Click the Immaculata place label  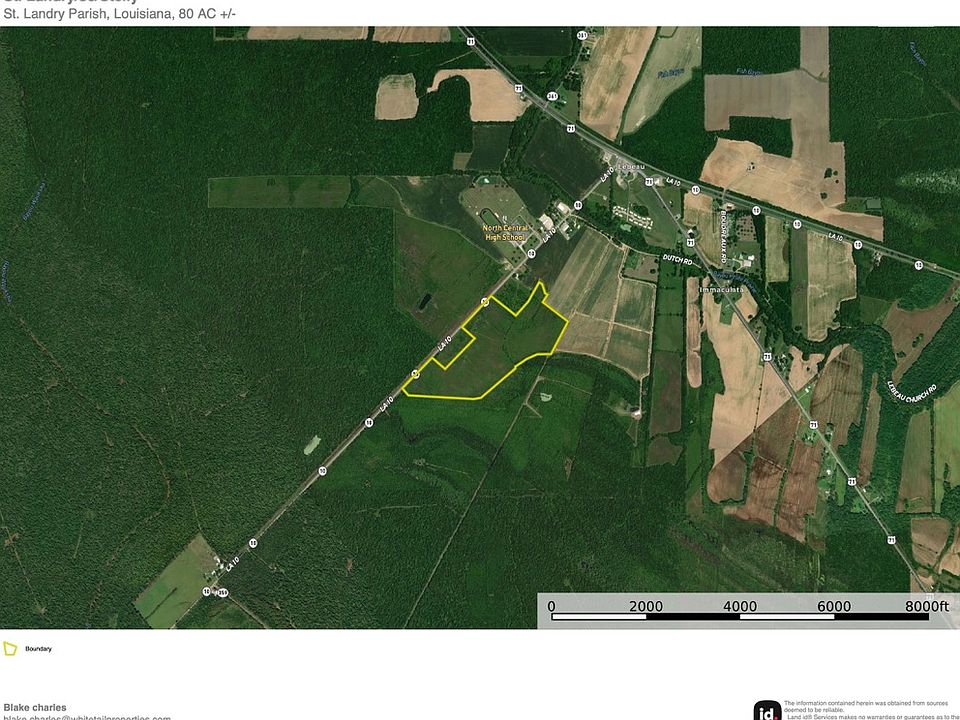(x=721, y=289)
